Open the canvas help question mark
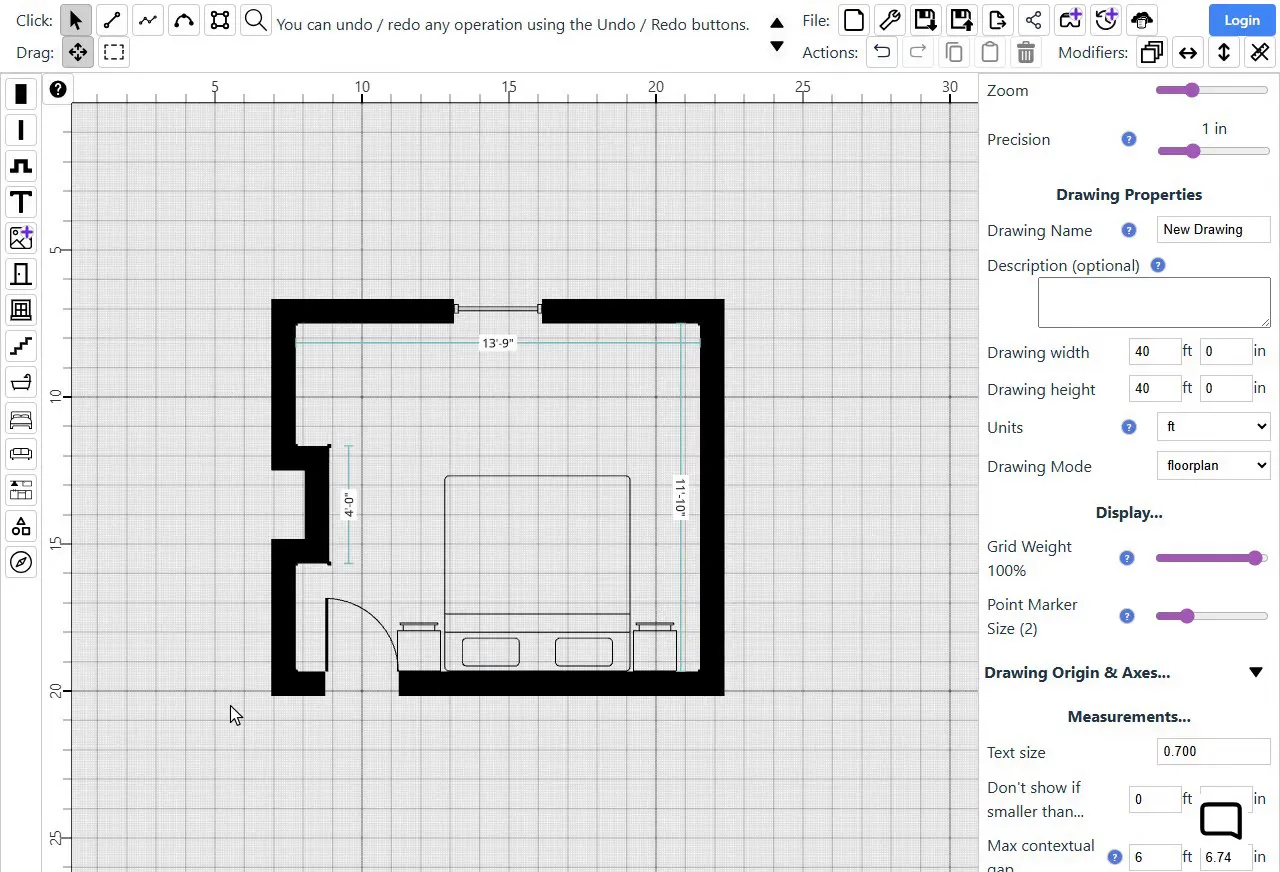This screenshot has height=872, width=1280. [58, 90]
